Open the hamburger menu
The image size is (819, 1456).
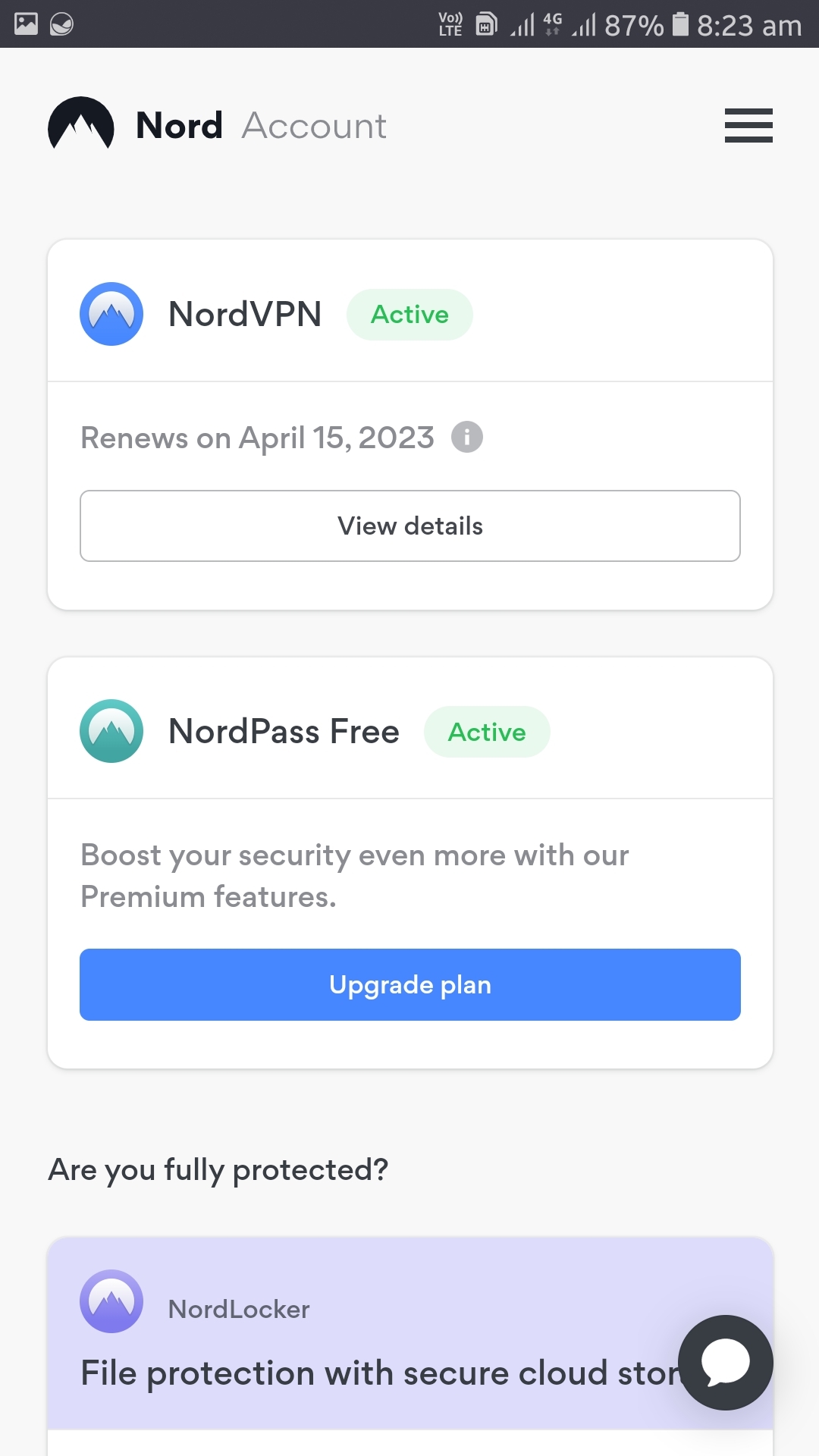tap(748, 125)
